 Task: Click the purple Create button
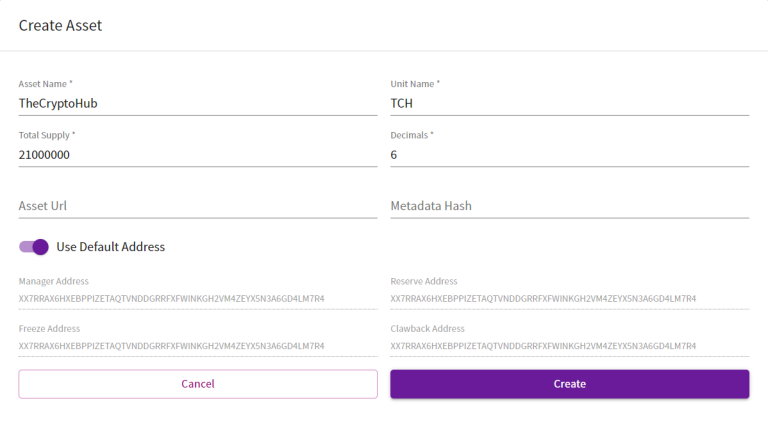click(x=570, y=384)
